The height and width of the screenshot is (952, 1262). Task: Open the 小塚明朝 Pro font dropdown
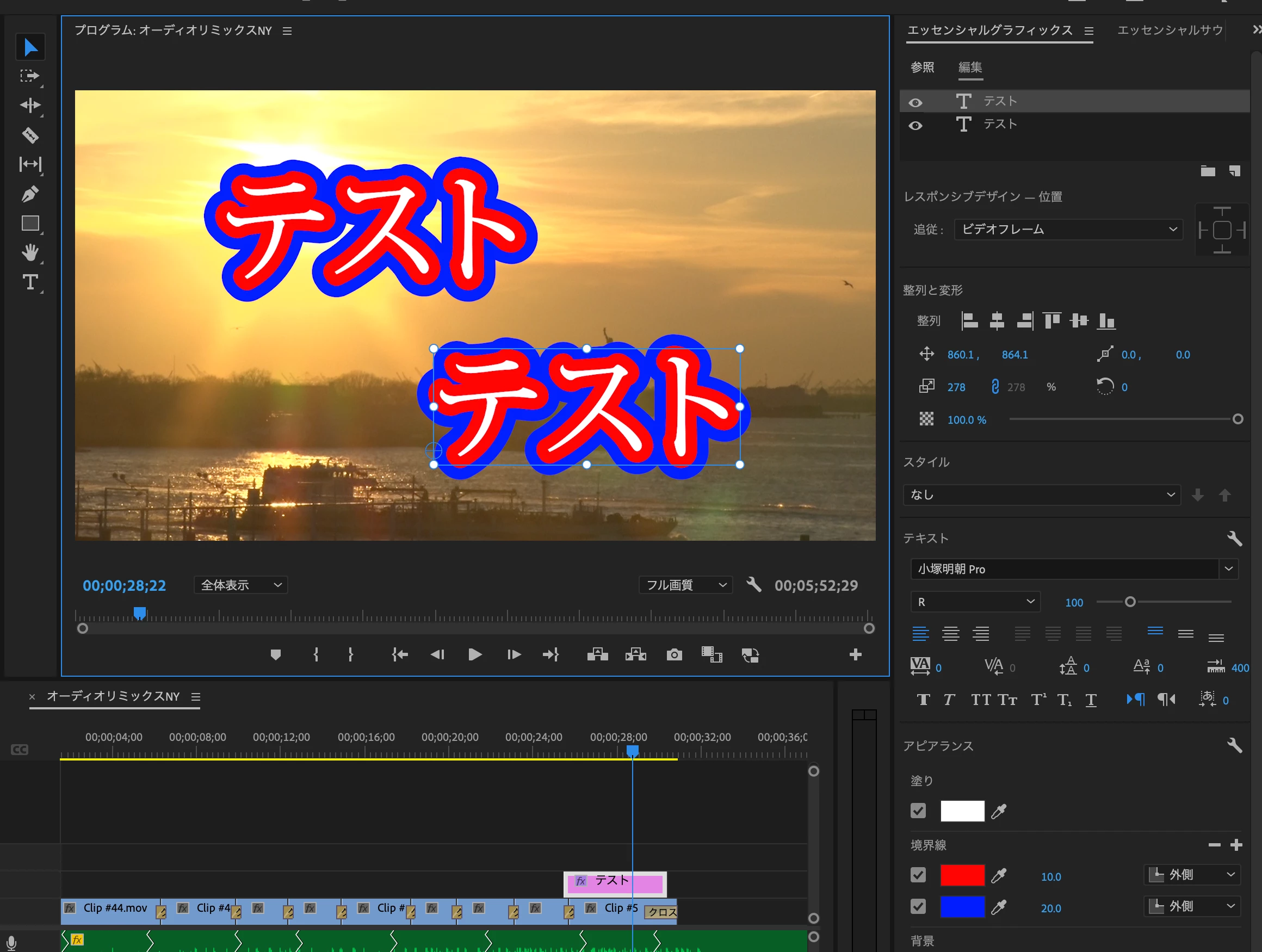(1228, 568)
